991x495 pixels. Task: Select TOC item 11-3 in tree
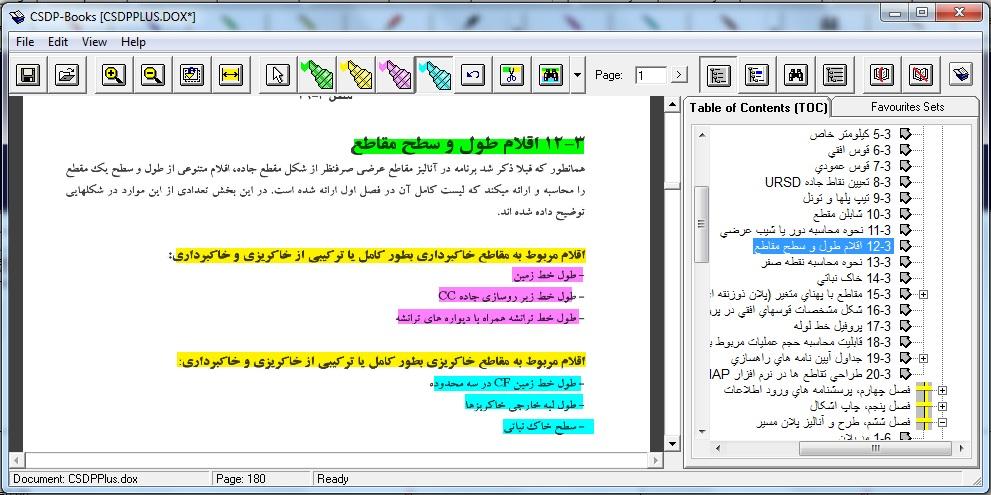coord(806,230)
